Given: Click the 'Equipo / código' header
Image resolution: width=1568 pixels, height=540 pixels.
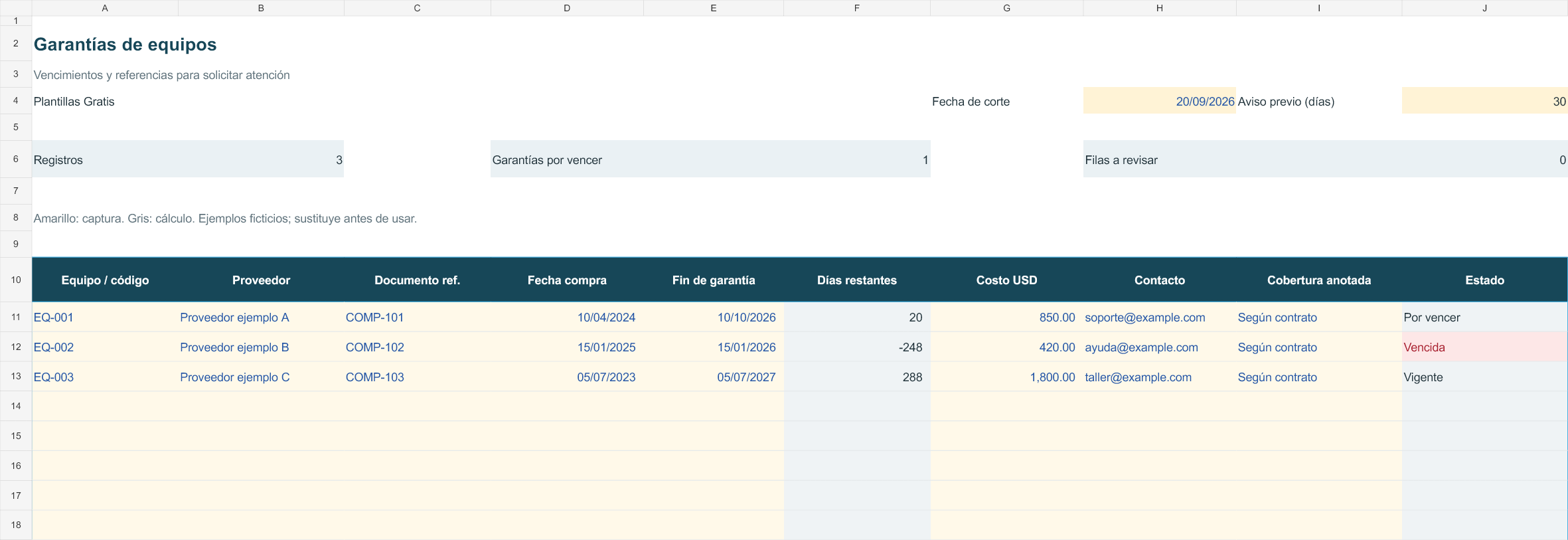Looking at the screenshot, I should pyautogui.click(x=105, y=280).
